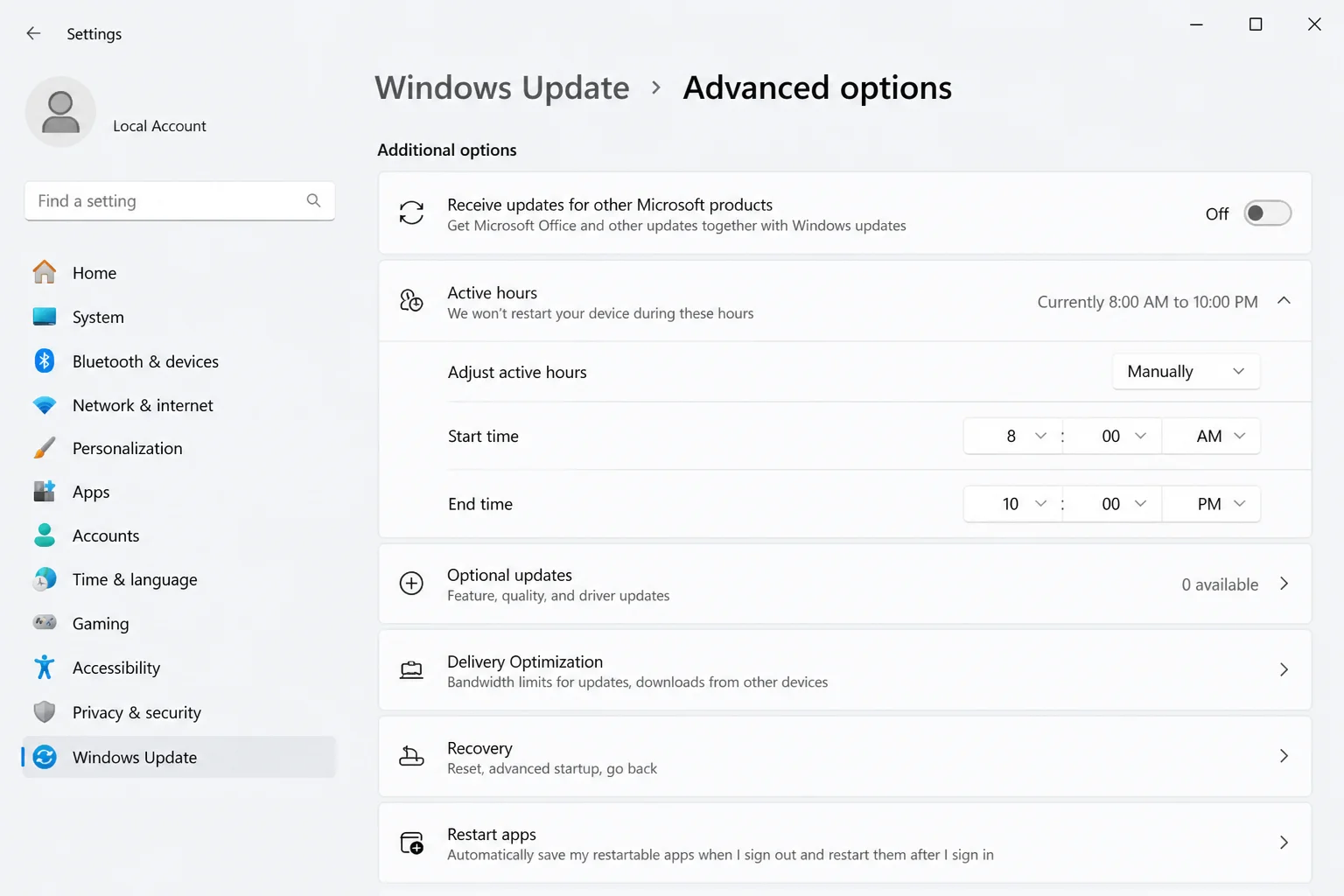Click the Optional updates plus-circle icon
1344x896 pixels.
(411, 583)
